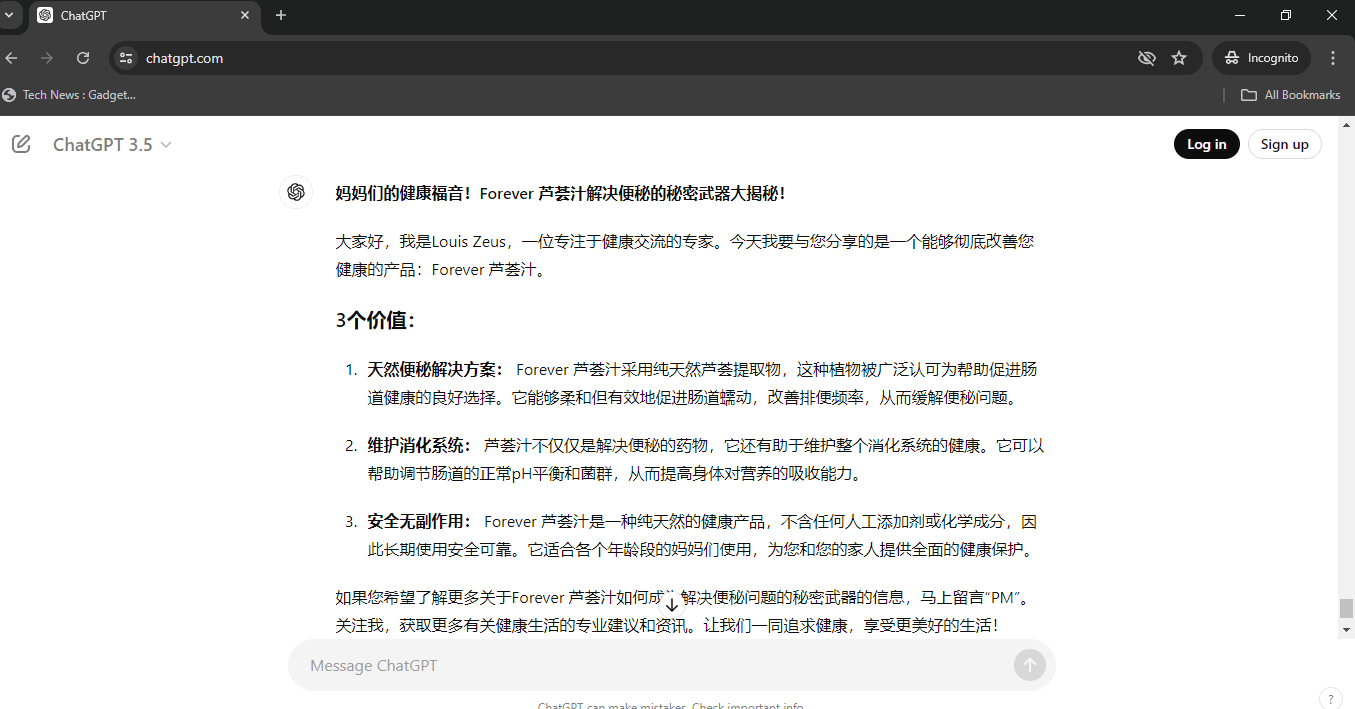Click the name 'Louis Zeus' in the reply

[x=469, y=241]
